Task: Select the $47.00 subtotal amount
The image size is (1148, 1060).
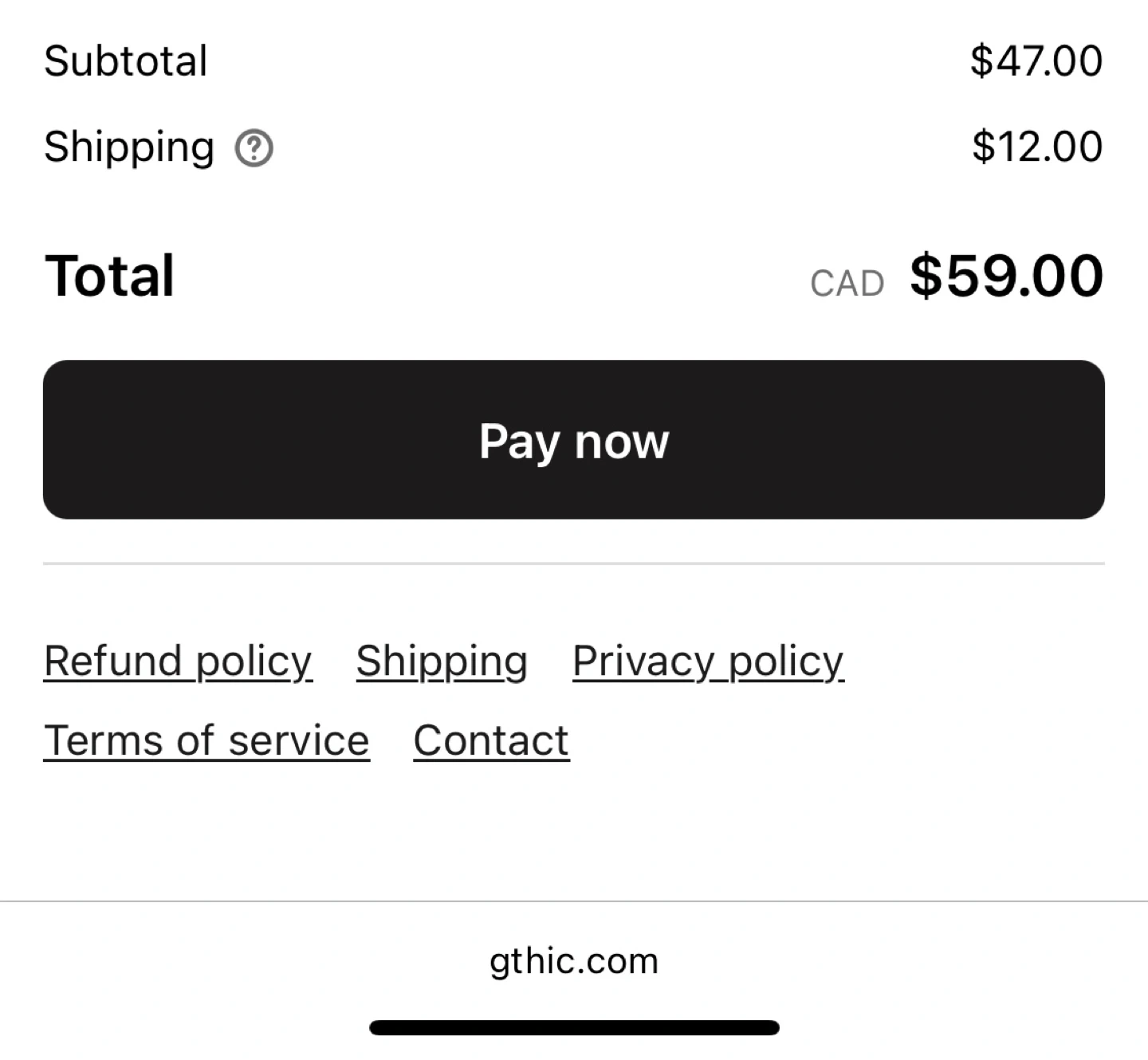Action: (x=1036, y=61)
